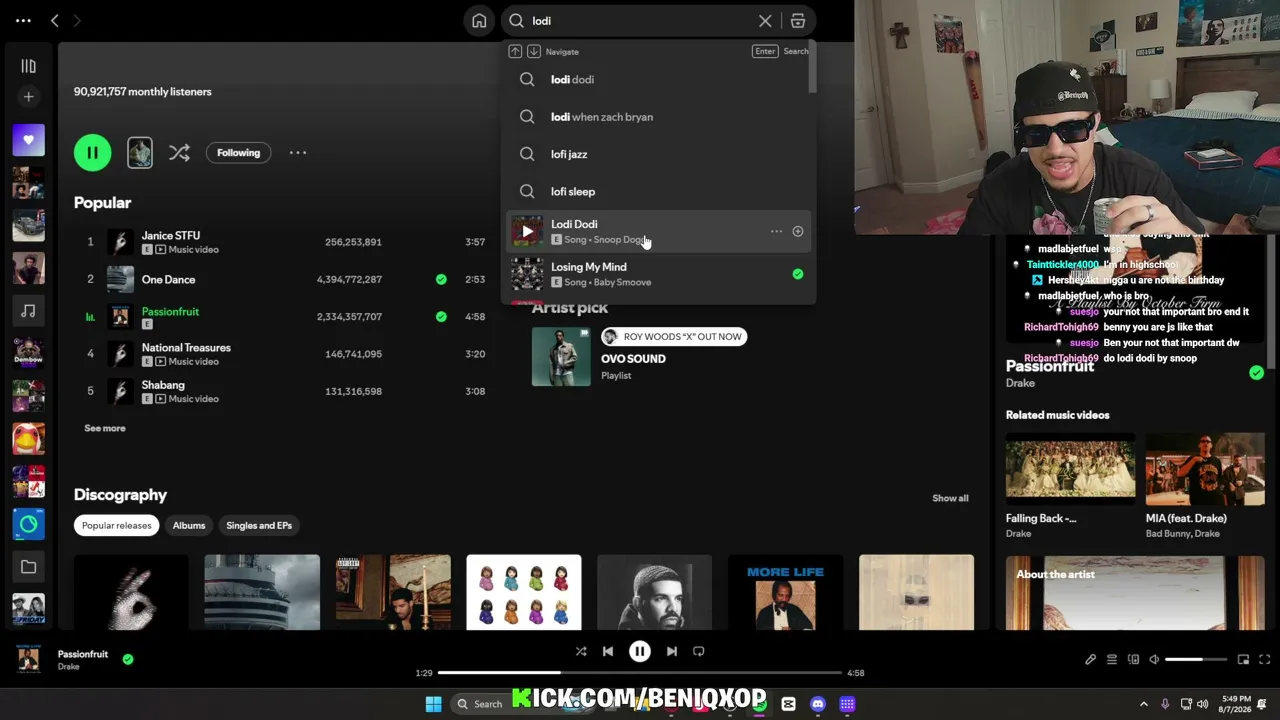
Task: Enter full screen player view
Action: tap(1264, 660)
